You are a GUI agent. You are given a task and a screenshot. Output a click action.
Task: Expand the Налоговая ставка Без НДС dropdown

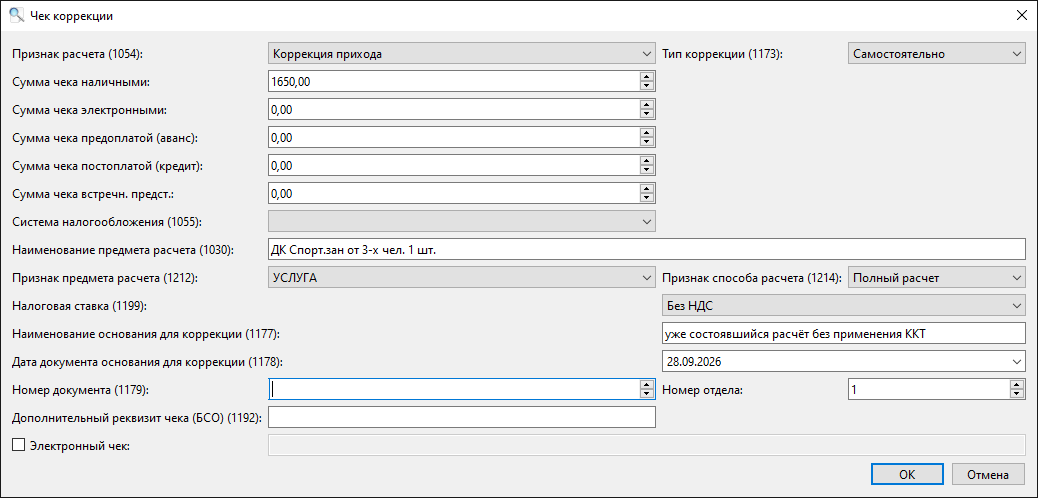point(843,305)
